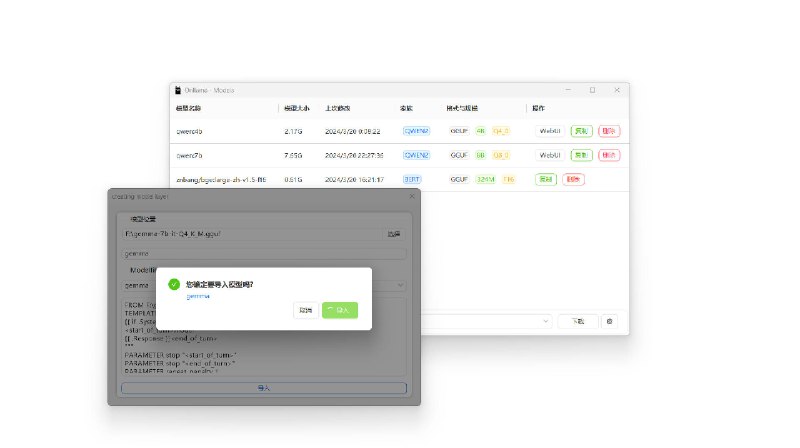800x448 pixels.
Task: Click the BERT family tag in the third row
Action: (x=411, y=179)
